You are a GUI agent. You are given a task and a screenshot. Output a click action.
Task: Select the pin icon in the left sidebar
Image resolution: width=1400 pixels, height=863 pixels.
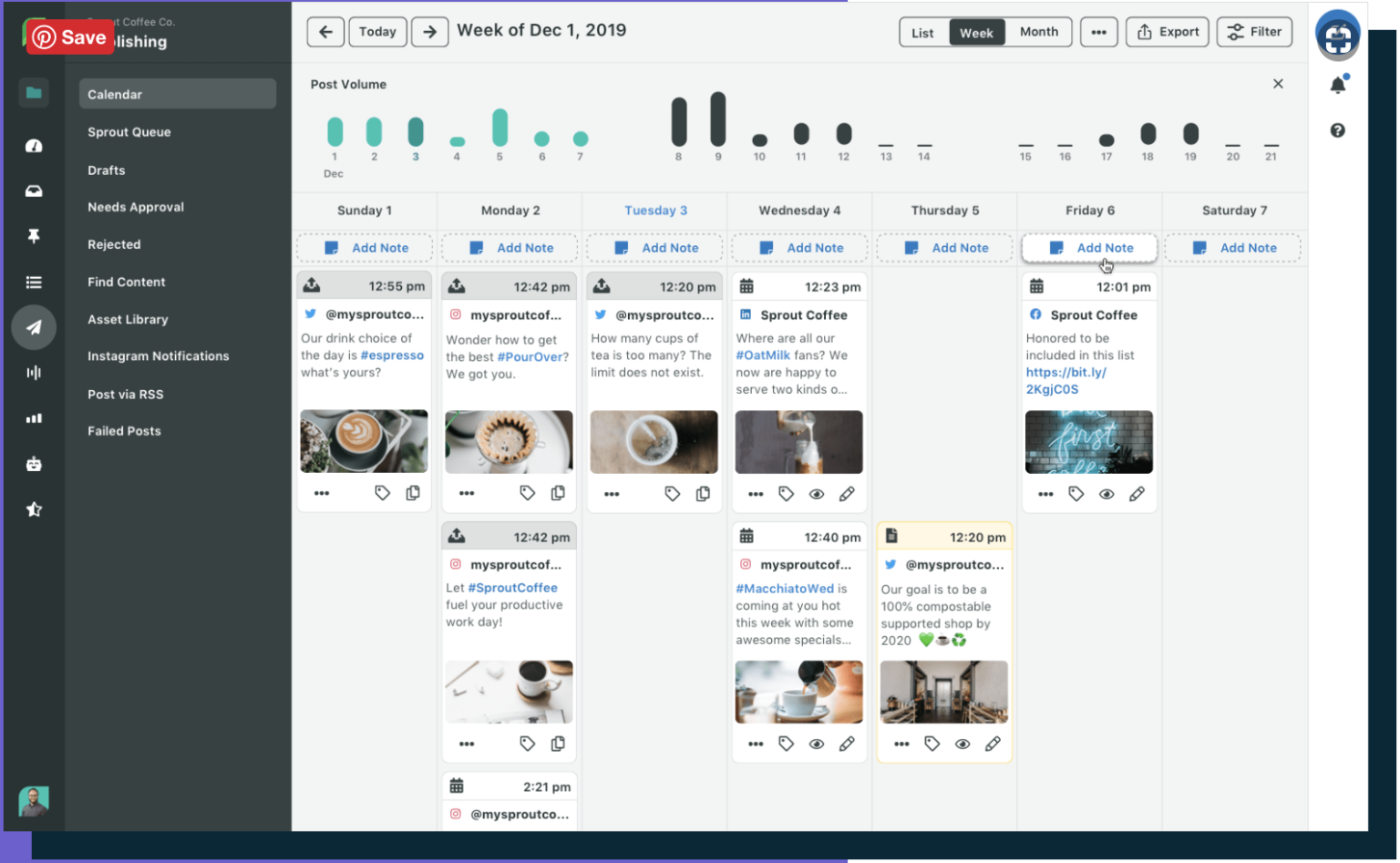[x=34, y=235]
